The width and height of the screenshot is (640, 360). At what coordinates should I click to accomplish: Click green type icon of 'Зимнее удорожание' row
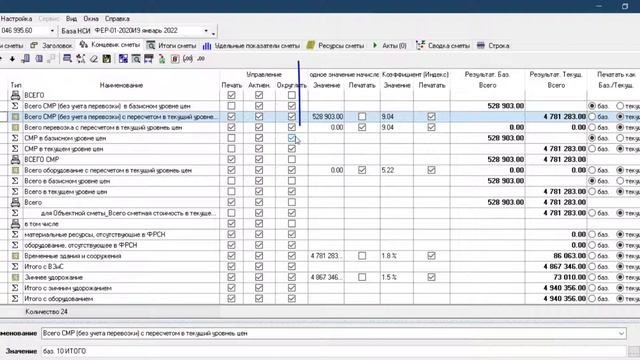[15, 277]
